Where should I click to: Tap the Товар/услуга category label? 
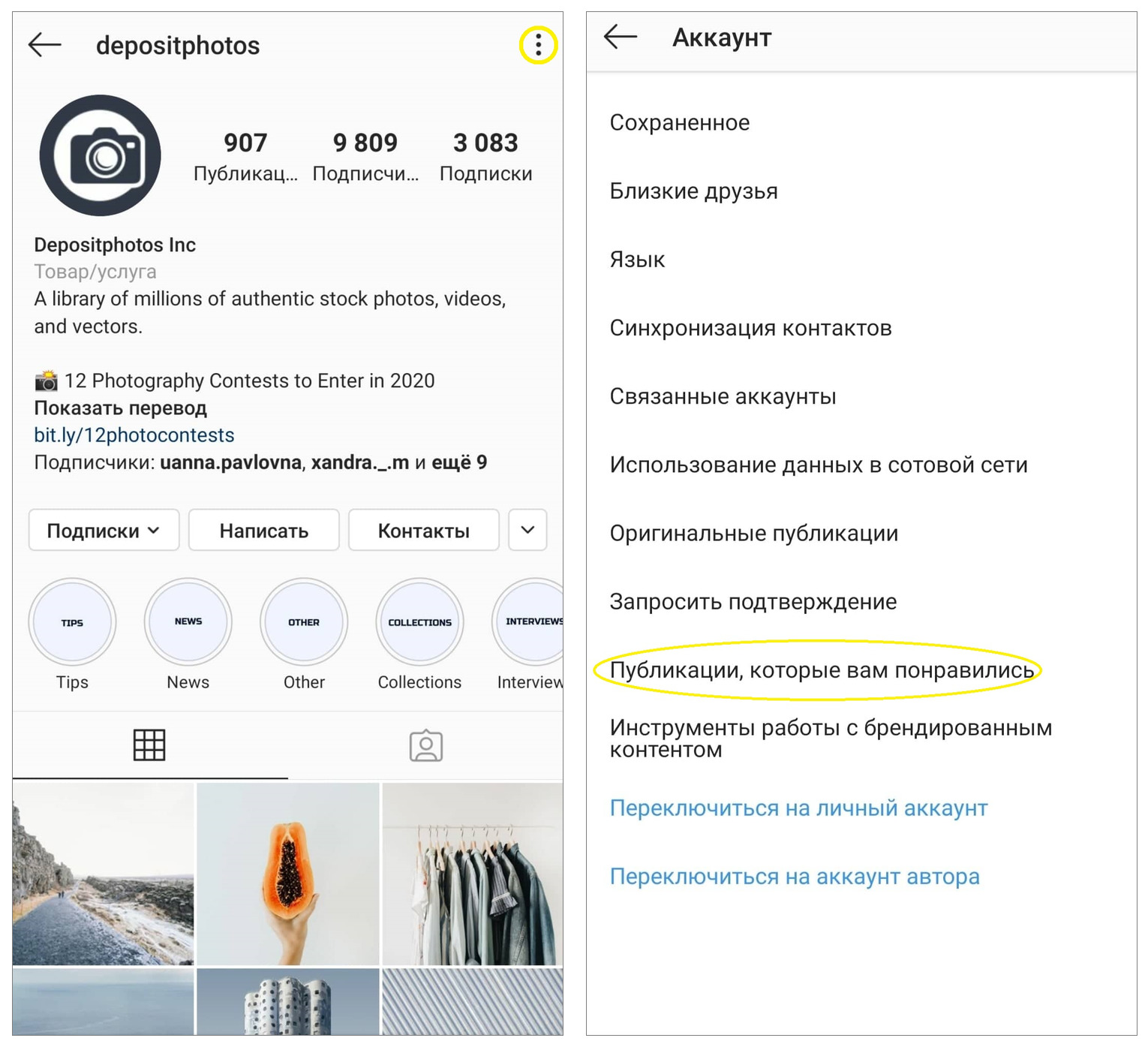(95, 272)
